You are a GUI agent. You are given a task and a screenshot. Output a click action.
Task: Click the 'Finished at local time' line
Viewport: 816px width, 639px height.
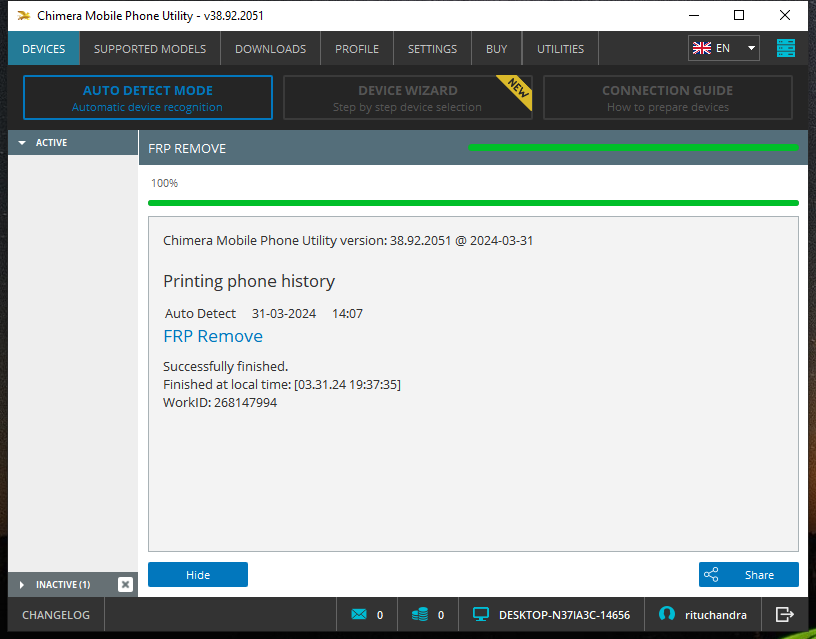point(282,385)
